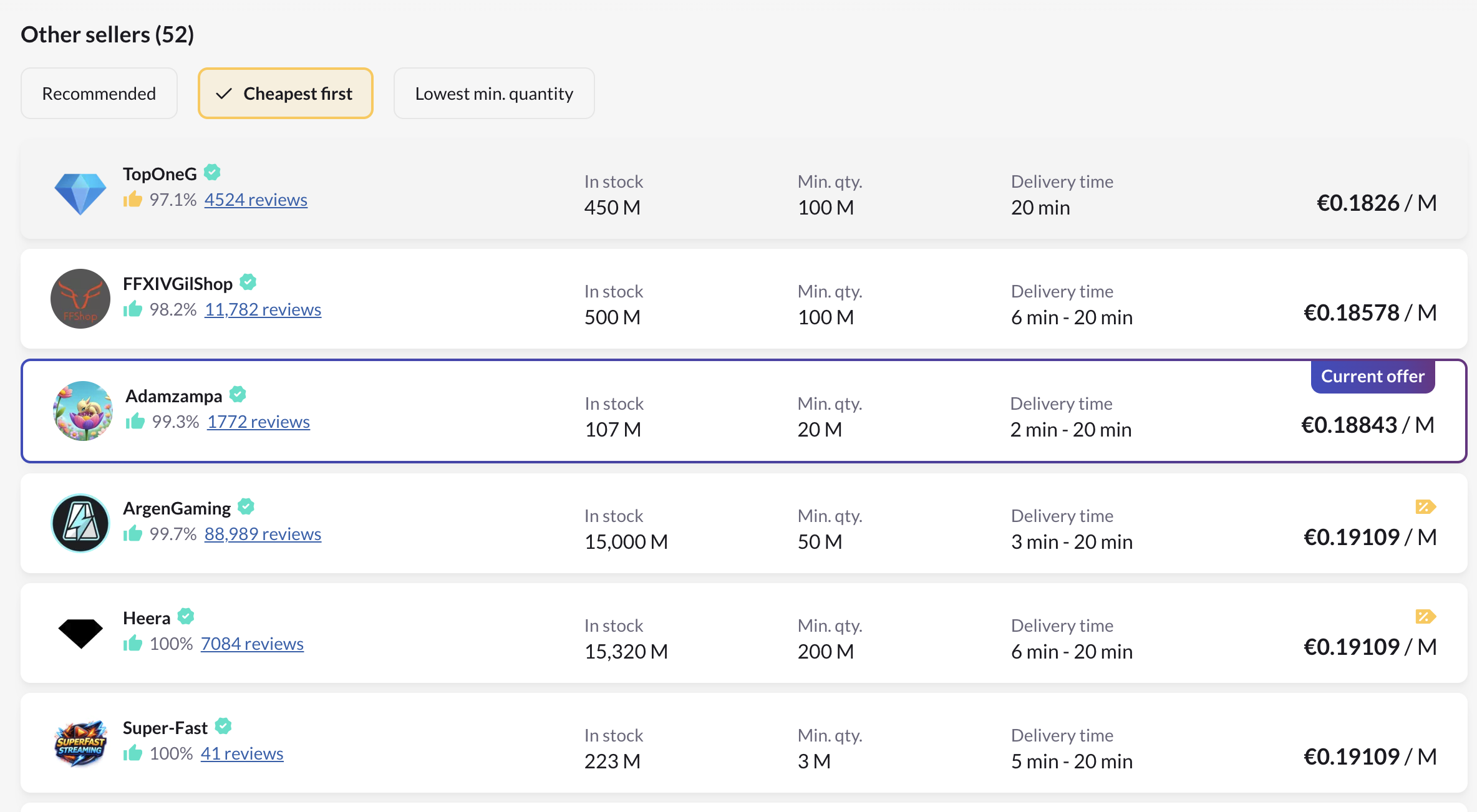Select the Cheapest first sorting option
Viewport: 1477px width, 812px height.
coord(286,94)
